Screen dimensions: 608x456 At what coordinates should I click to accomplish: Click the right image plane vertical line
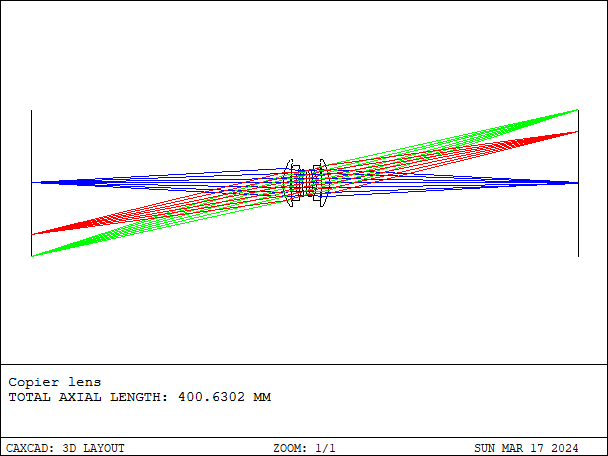578,183
